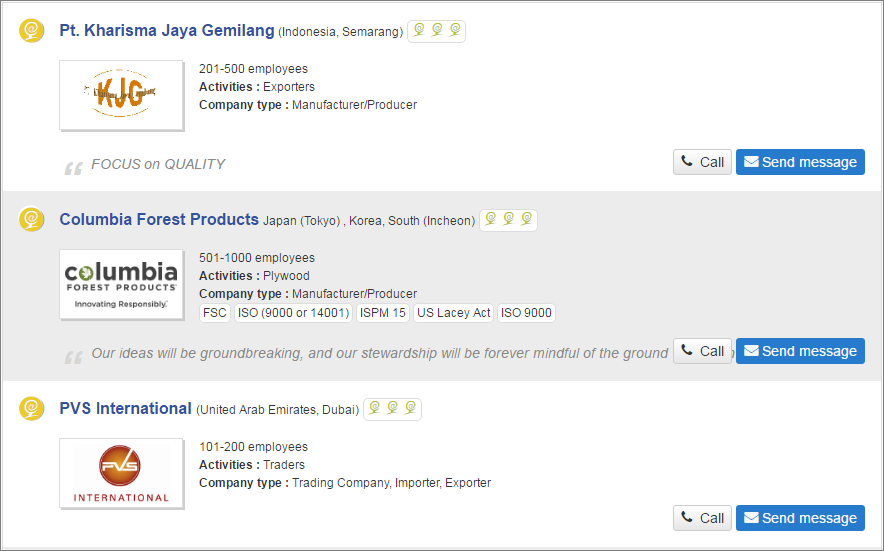Click the "Activities : Exporters" line
The width and height of the screenshot is (884, 551).
(x=257, y=87)
